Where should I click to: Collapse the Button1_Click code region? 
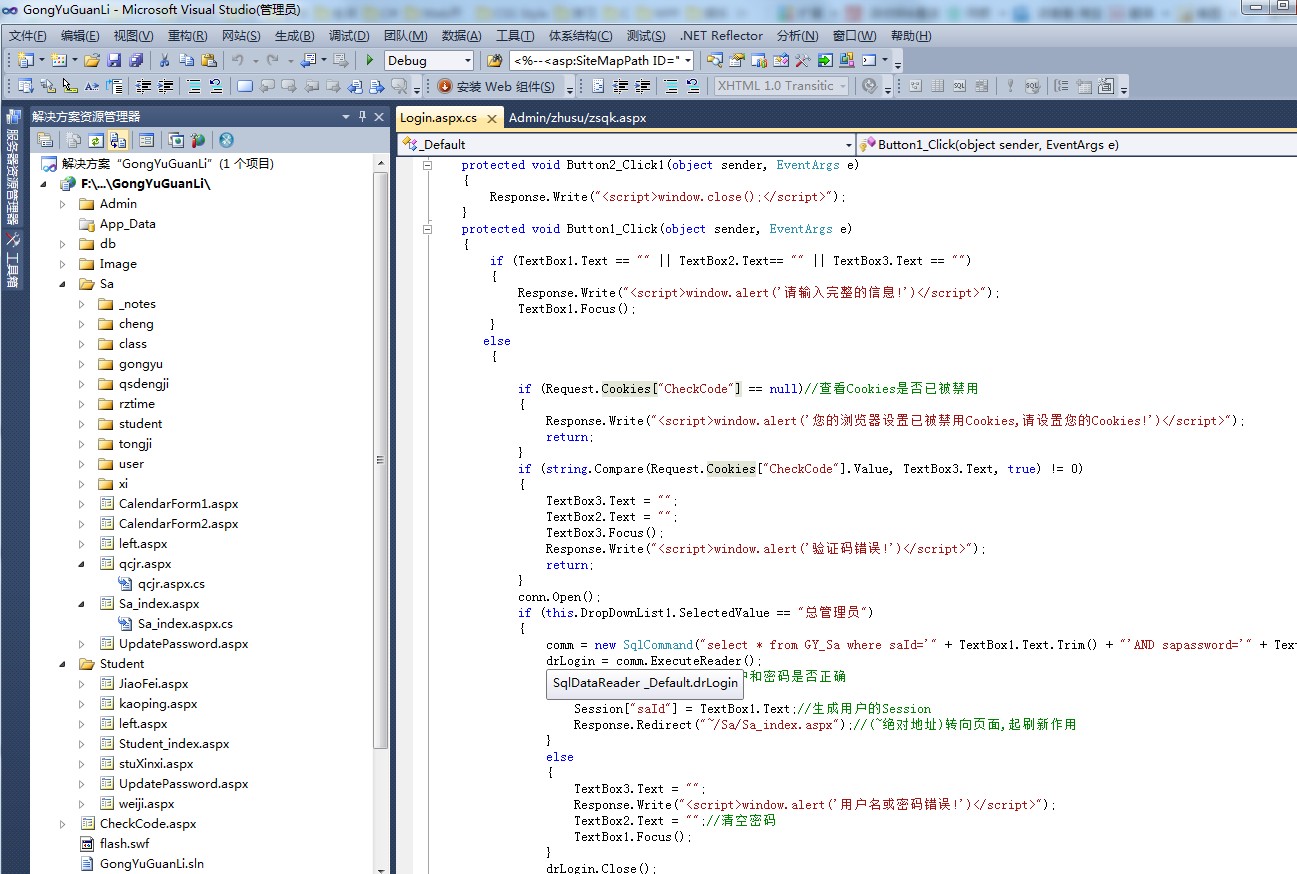(x=428, y=229)
